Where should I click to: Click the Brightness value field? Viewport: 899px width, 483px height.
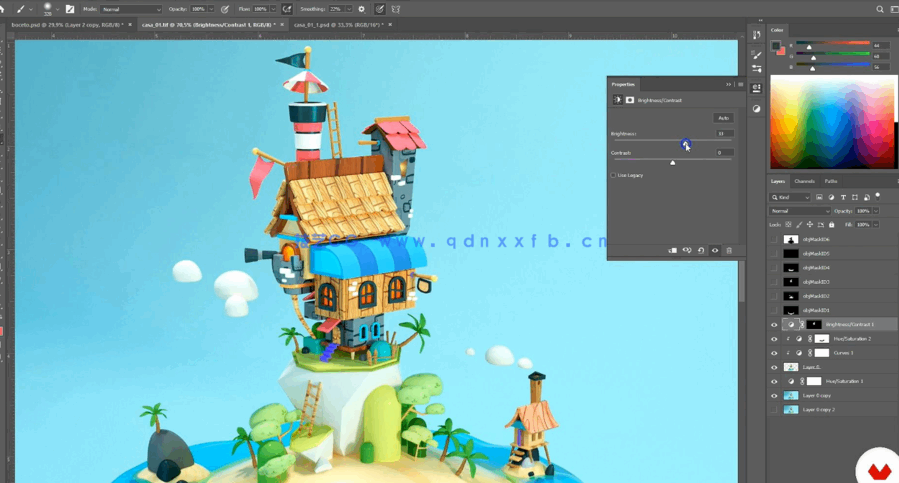coord(724,134)
